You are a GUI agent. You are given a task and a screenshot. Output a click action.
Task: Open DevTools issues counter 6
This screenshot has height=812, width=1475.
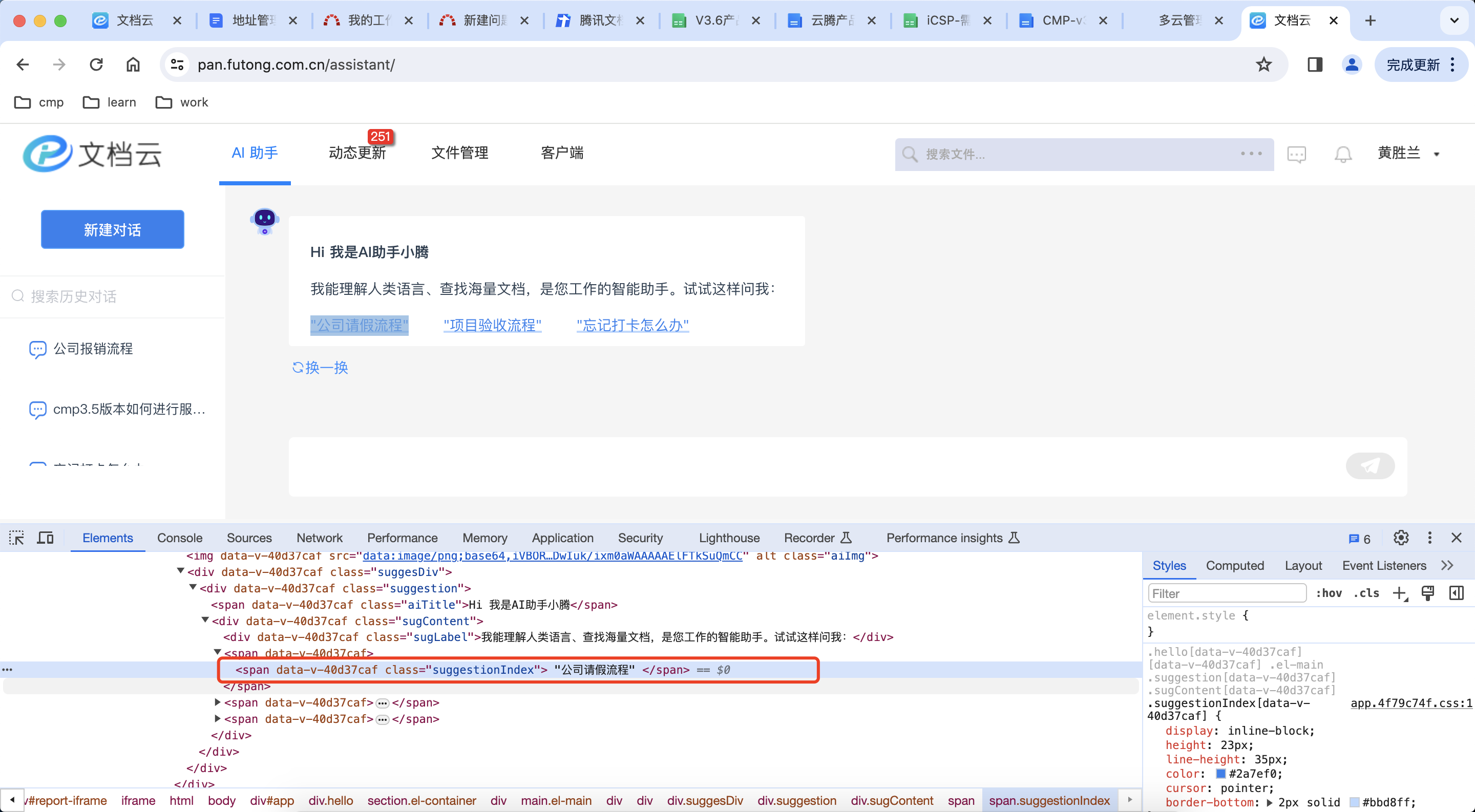[1359, 539]
